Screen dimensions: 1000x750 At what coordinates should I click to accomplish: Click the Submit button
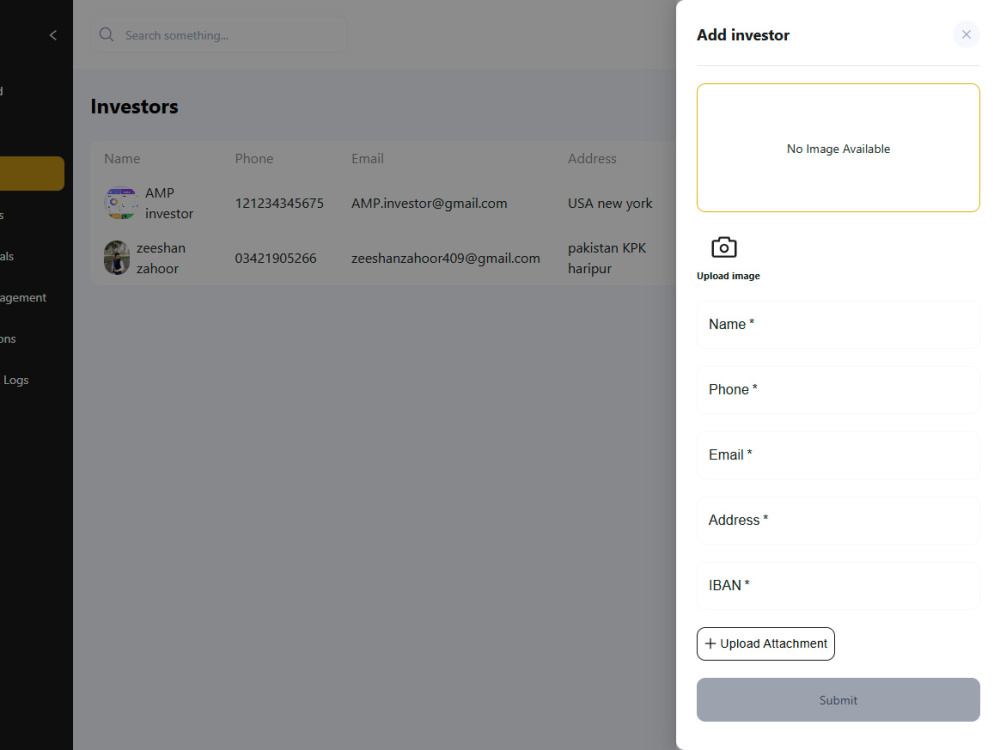coord(838,700)
